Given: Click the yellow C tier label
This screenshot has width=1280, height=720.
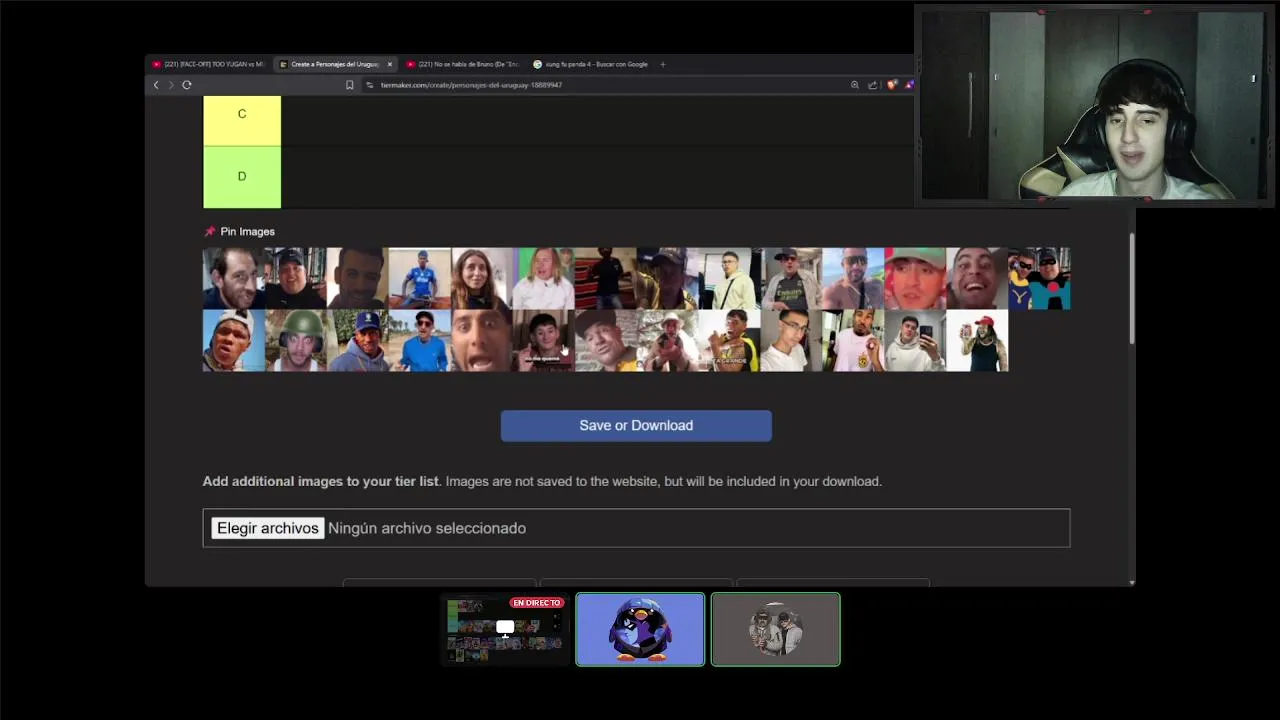Looking at the screenshot, I should (242, 120).
